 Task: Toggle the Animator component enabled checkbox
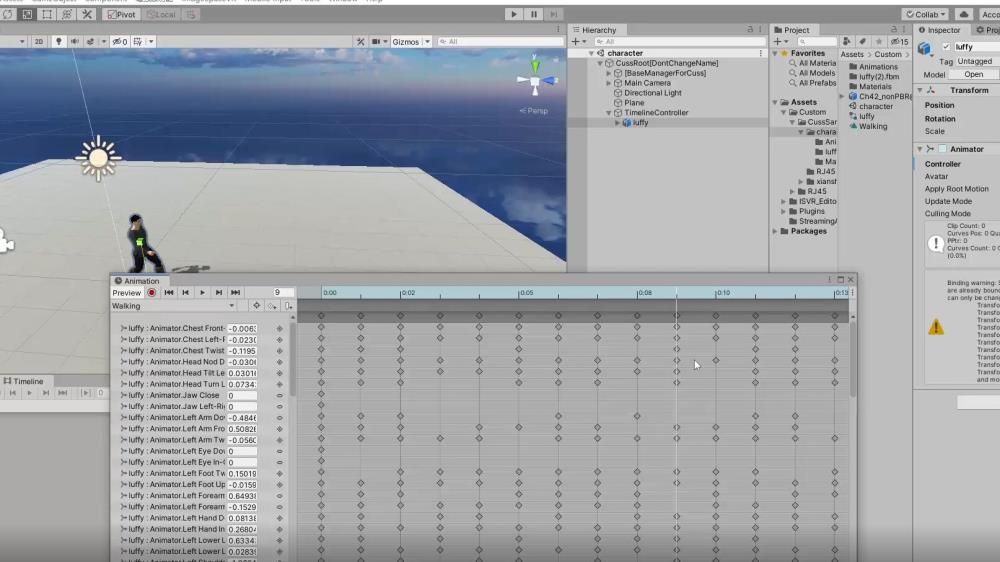(942, 149)
